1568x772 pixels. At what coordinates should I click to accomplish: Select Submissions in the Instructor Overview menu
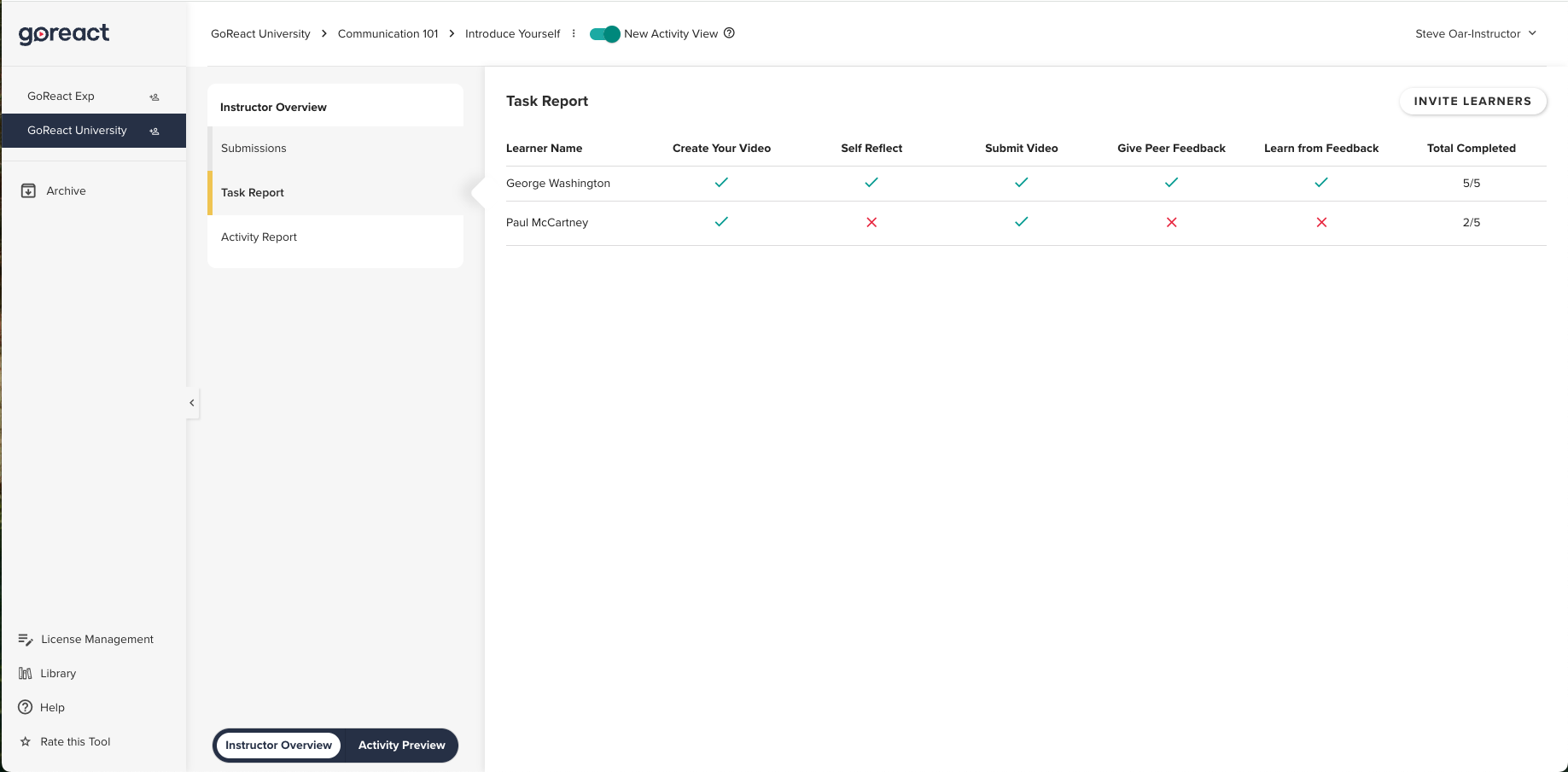click(254, 148)
